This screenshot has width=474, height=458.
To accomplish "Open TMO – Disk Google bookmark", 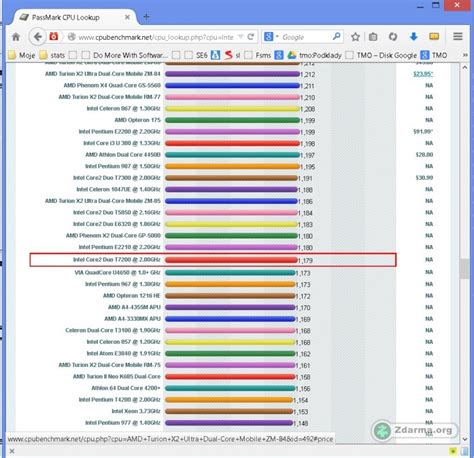I will (x=381, y=55).
